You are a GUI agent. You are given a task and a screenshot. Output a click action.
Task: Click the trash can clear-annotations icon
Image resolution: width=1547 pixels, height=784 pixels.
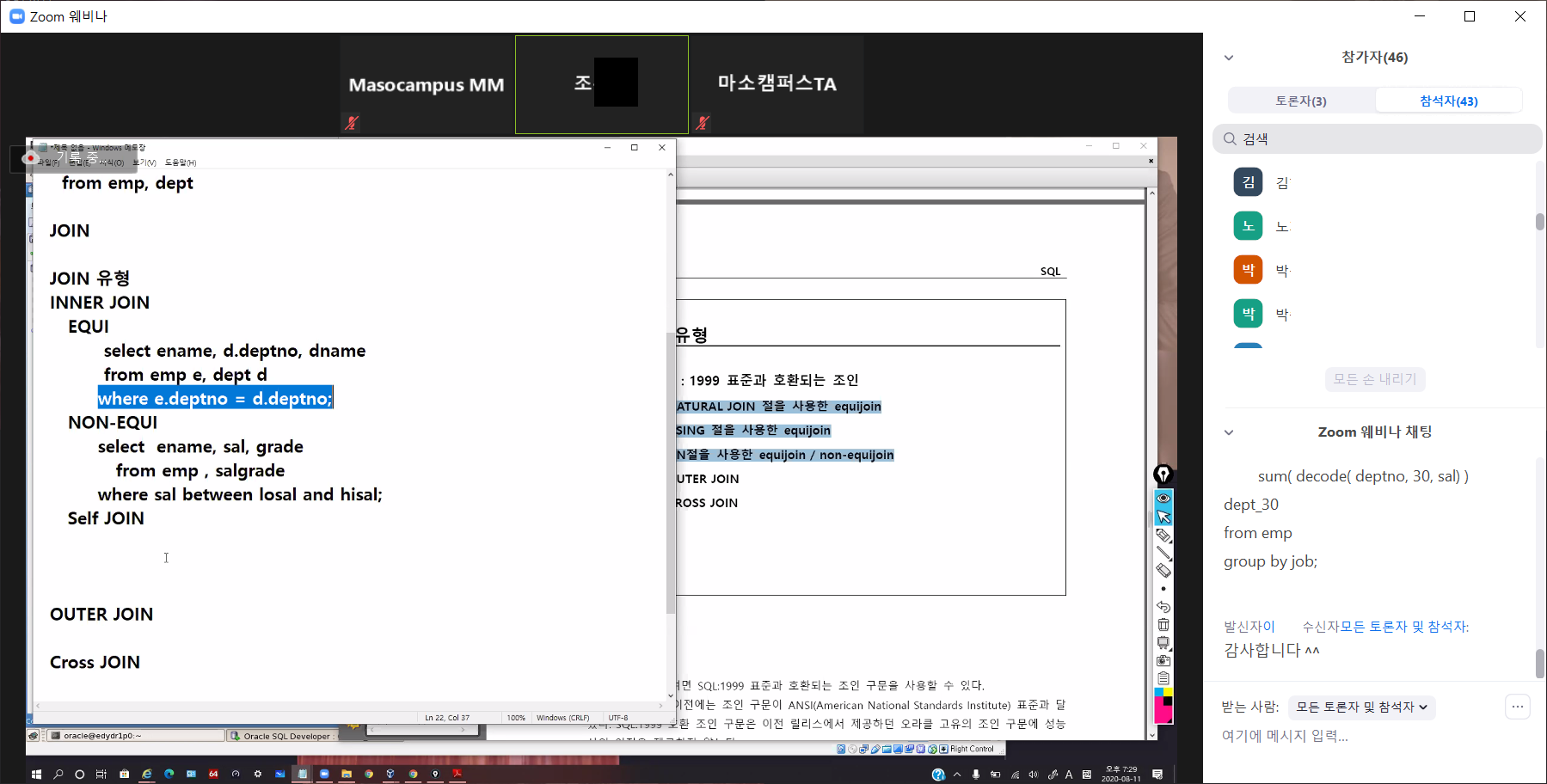[1163, 625]
